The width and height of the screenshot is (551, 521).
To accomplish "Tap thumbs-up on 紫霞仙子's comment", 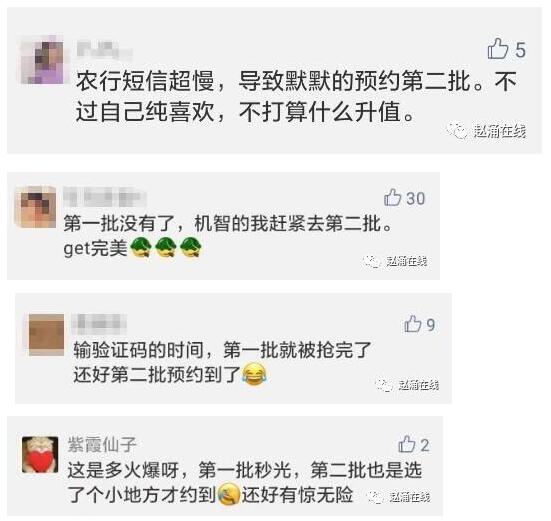I will 407,444.
